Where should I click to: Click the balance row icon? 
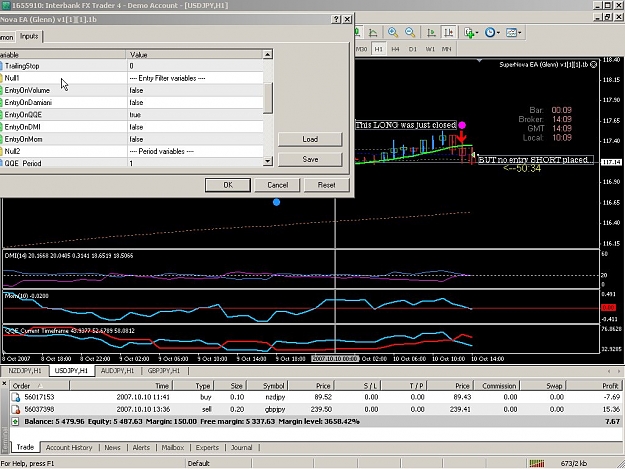16,422
